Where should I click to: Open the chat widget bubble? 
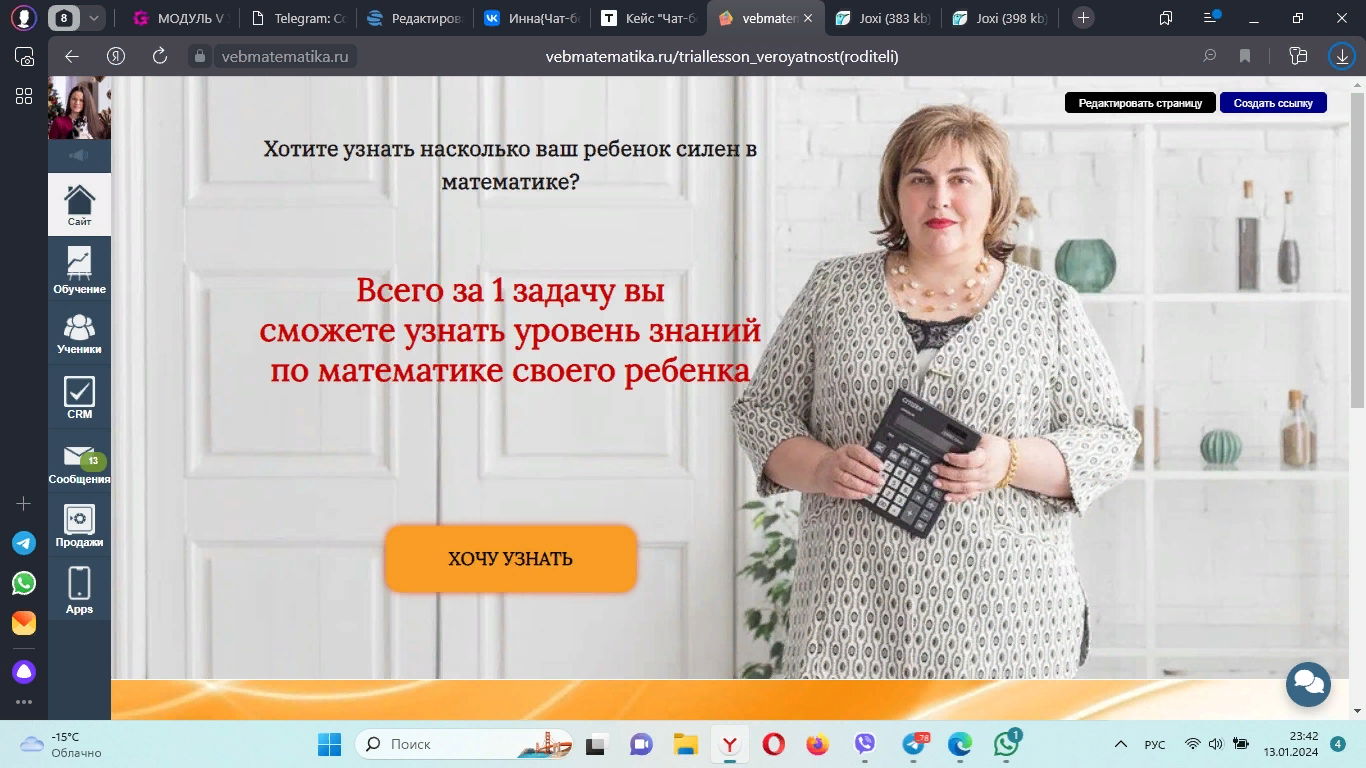pos(1308,684)
